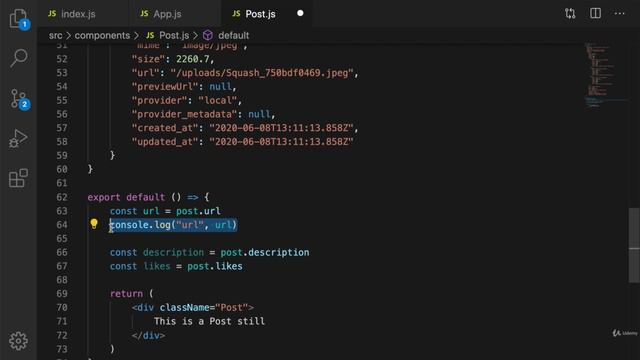Click line number 64 in gutter

[62, 225]
